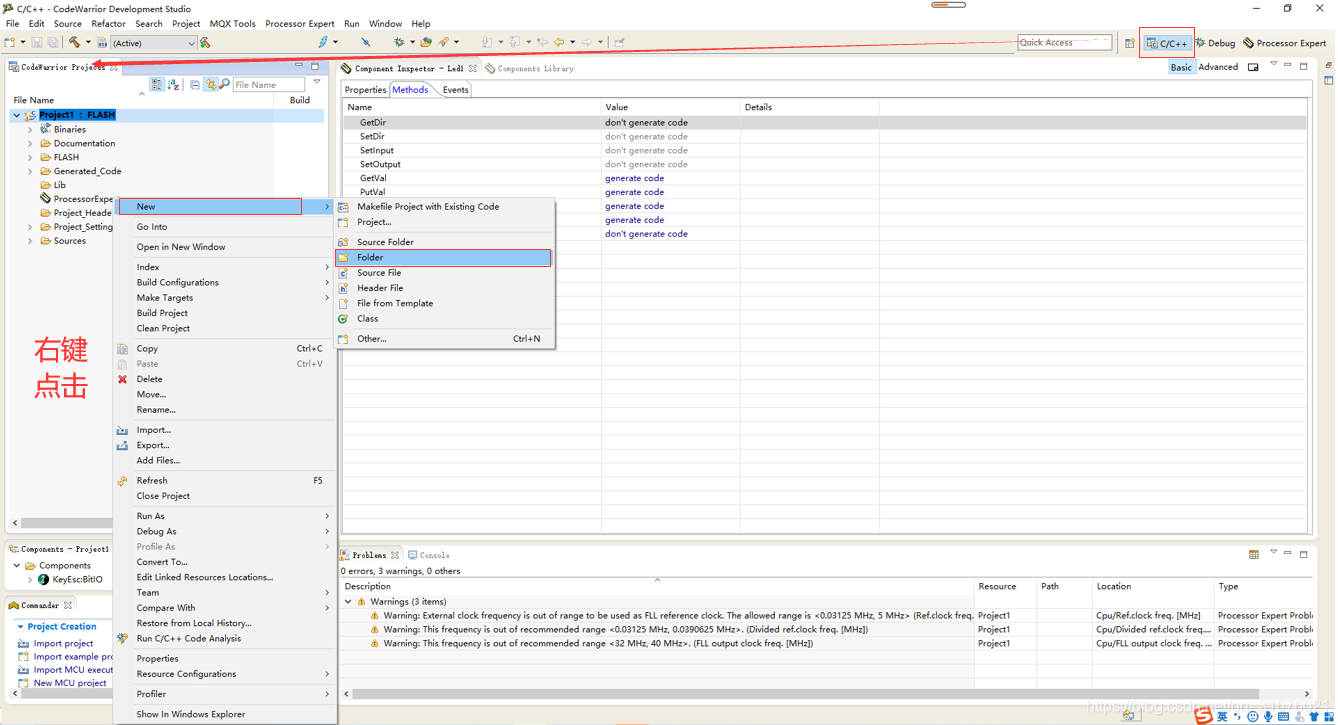Open the projects panel view menu triangle
This screenshot has height=725, width=1338.
pos(317,83)
